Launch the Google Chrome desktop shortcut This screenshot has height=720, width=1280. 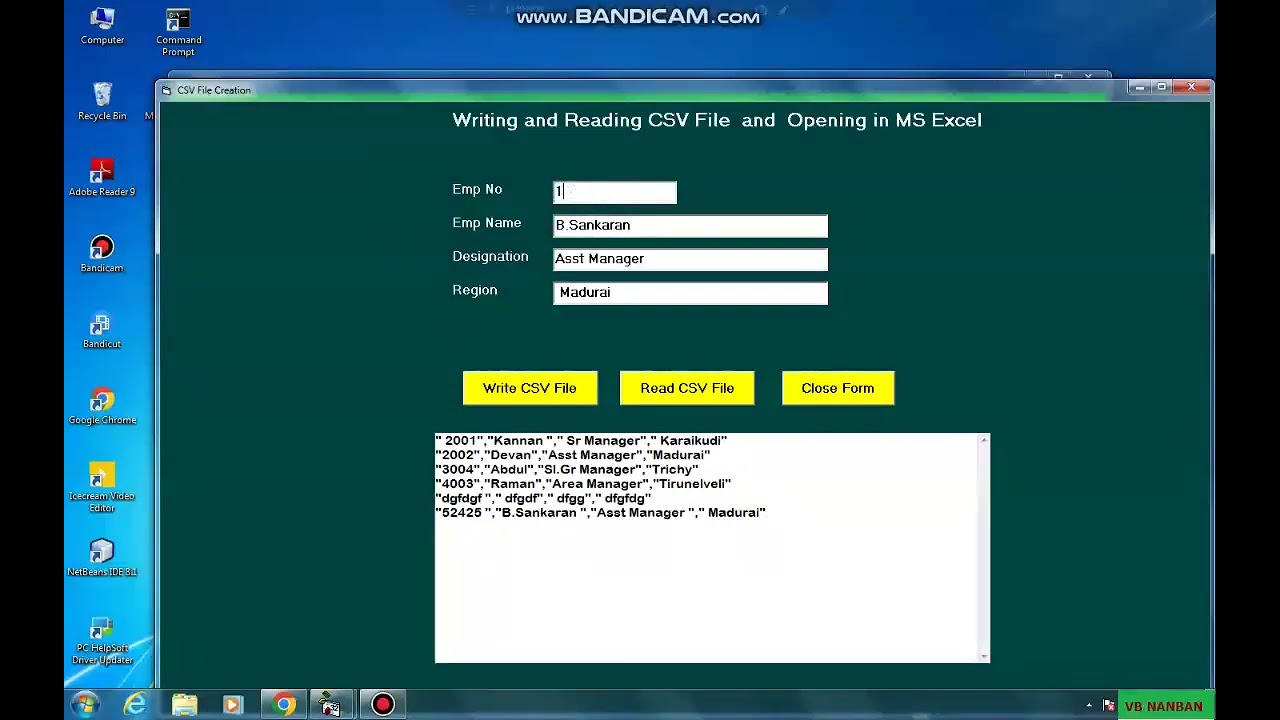click(102, 406)
